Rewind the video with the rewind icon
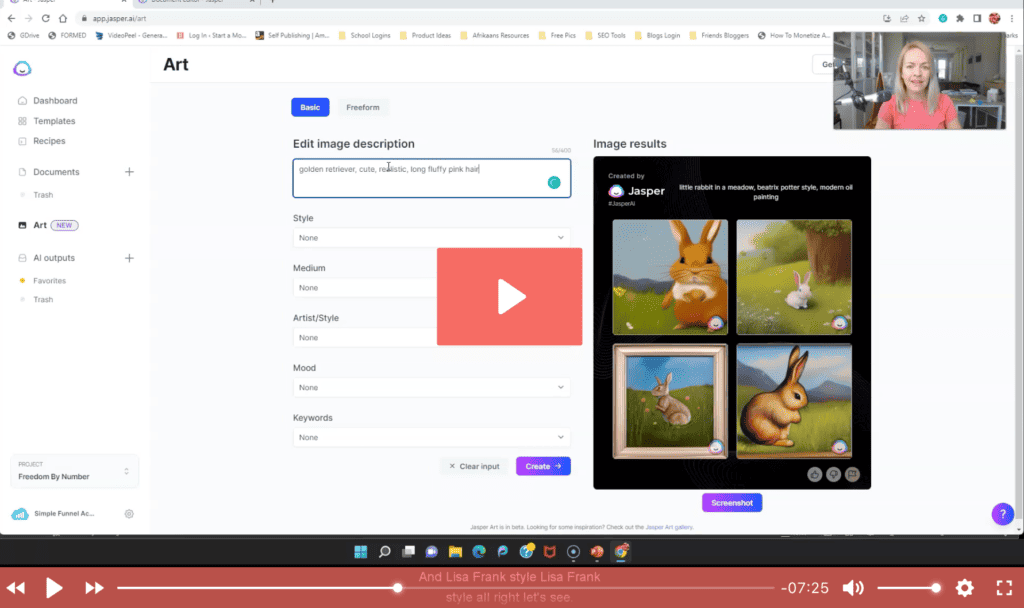This screenshot has width=1024, height=608. click(16, 588)
